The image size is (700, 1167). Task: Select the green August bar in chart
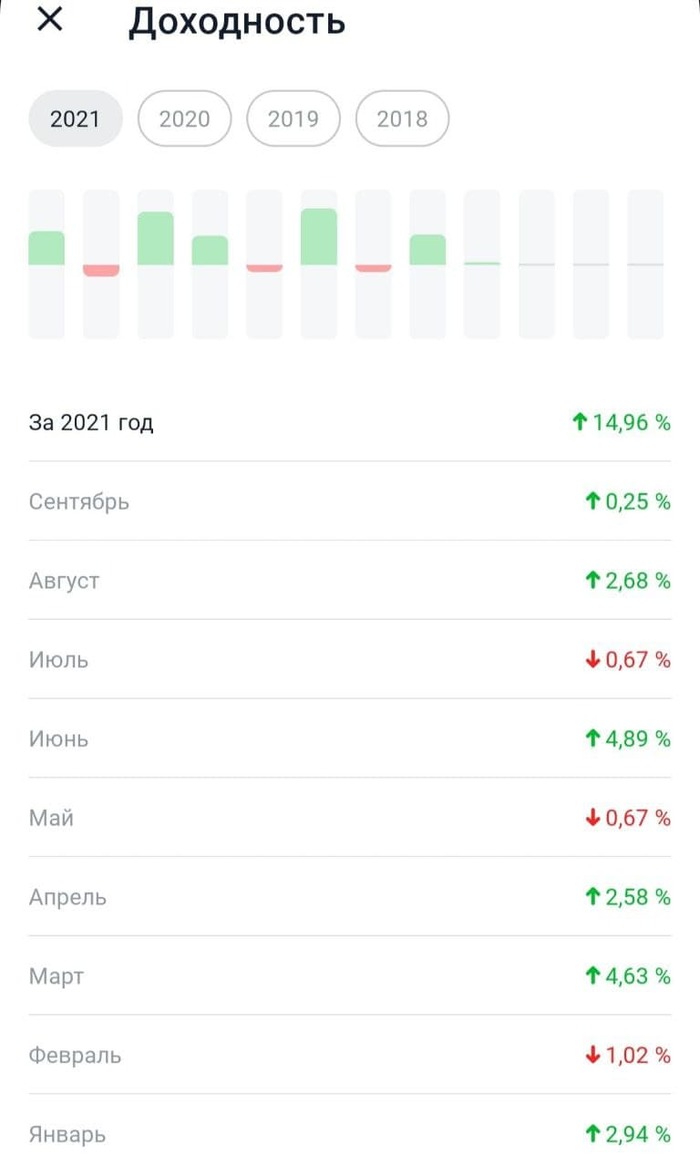[x=428, y=250]
